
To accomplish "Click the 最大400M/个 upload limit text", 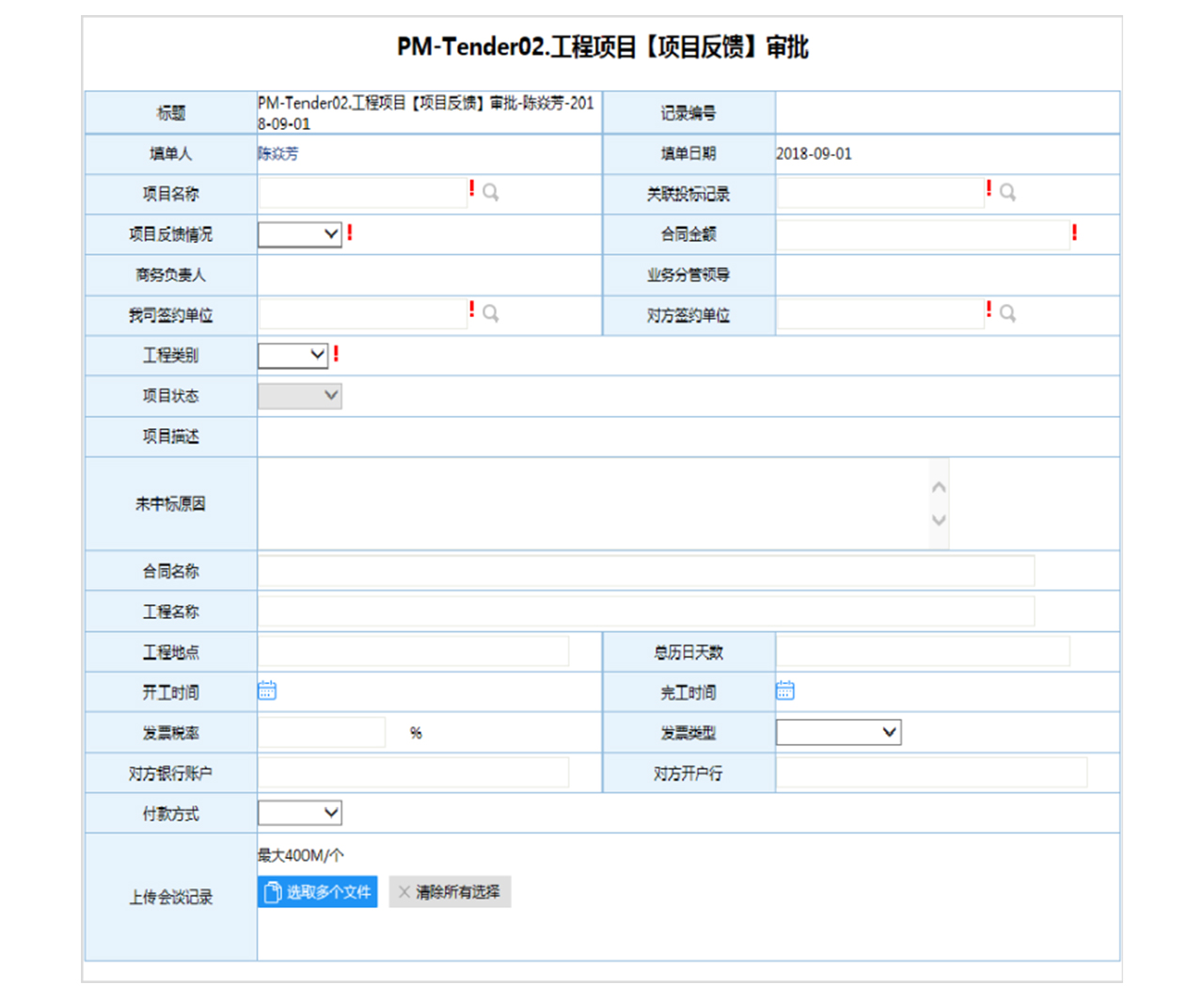I will coord(301,855).
